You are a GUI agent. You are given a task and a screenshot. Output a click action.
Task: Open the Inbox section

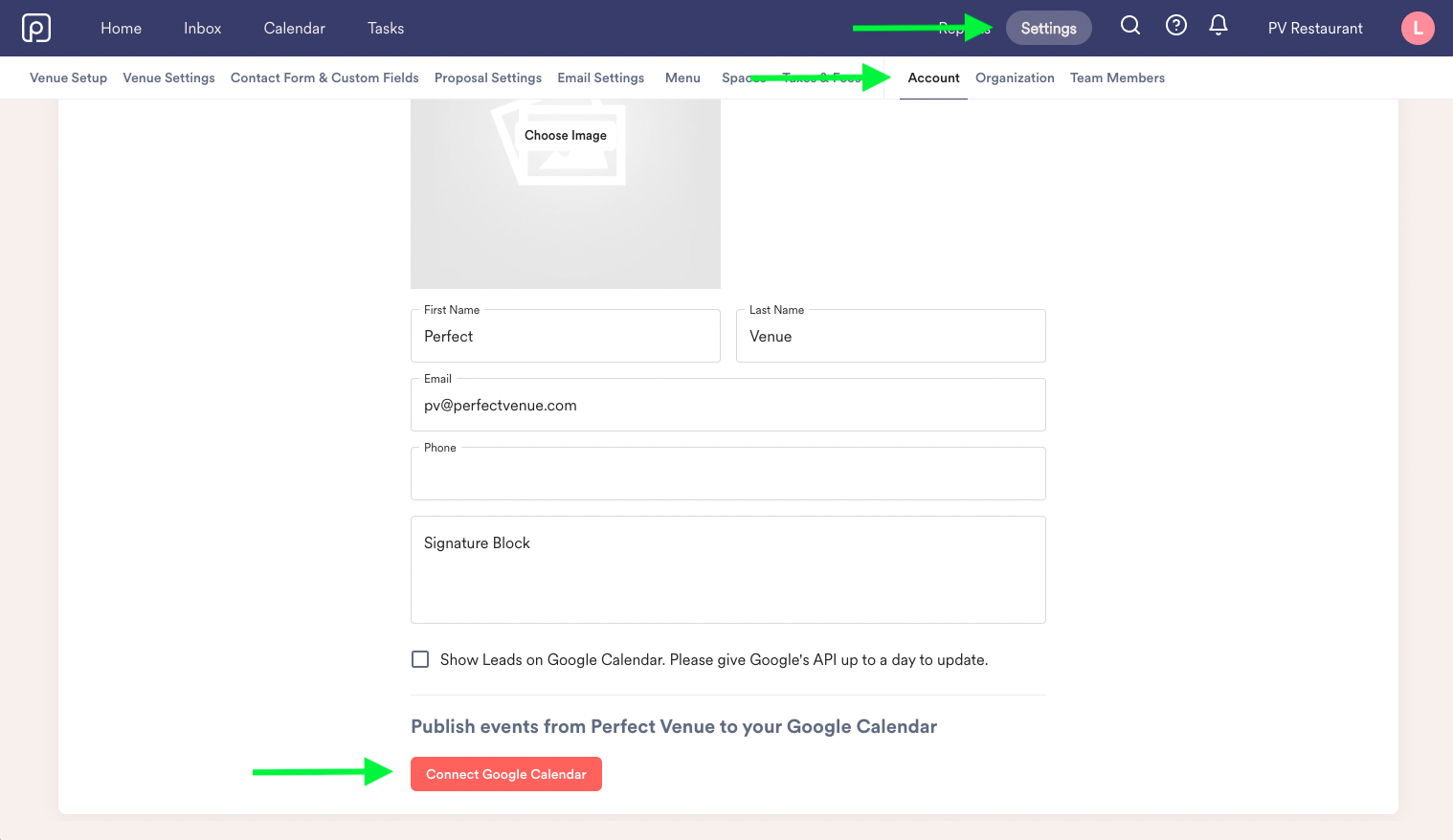tap(201, 28)
